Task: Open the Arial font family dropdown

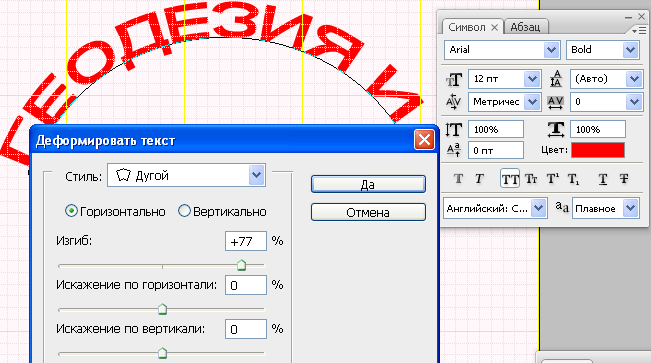Action: (551, 50)
